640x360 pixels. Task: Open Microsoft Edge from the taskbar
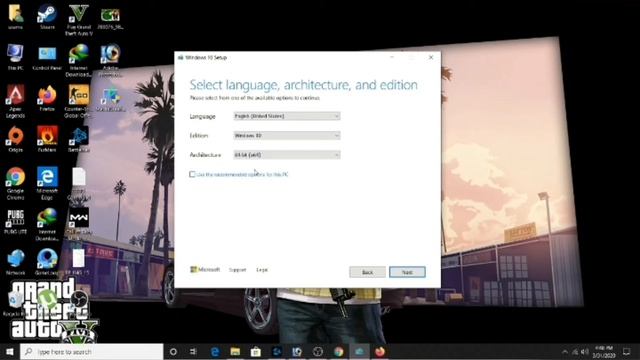pos(215,351)
